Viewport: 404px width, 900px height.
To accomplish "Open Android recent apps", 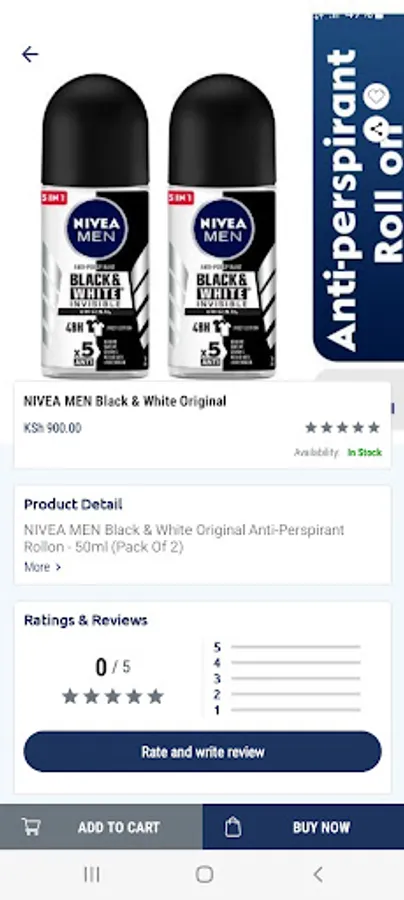I will (x=92, y=874).
